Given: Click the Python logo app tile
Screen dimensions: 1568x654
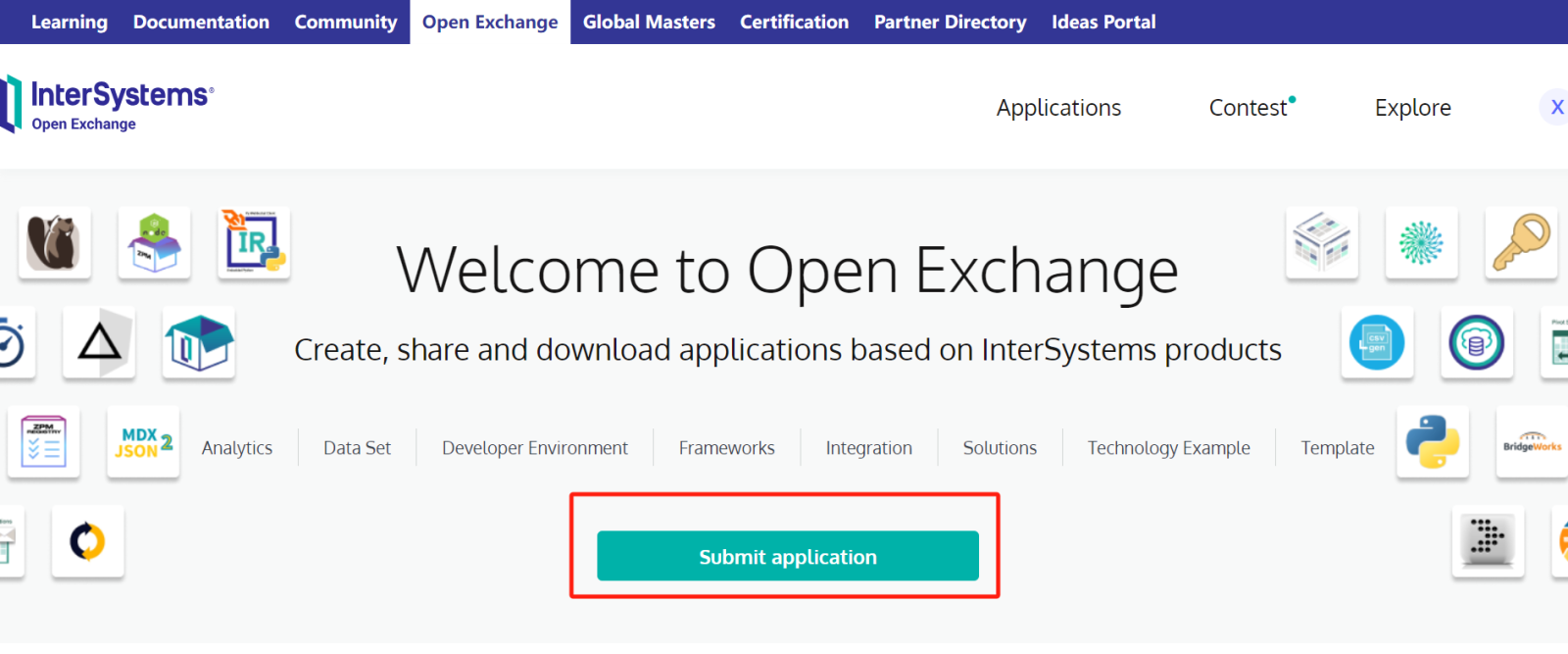Looking at the screenshot, I should [1432, 442].
